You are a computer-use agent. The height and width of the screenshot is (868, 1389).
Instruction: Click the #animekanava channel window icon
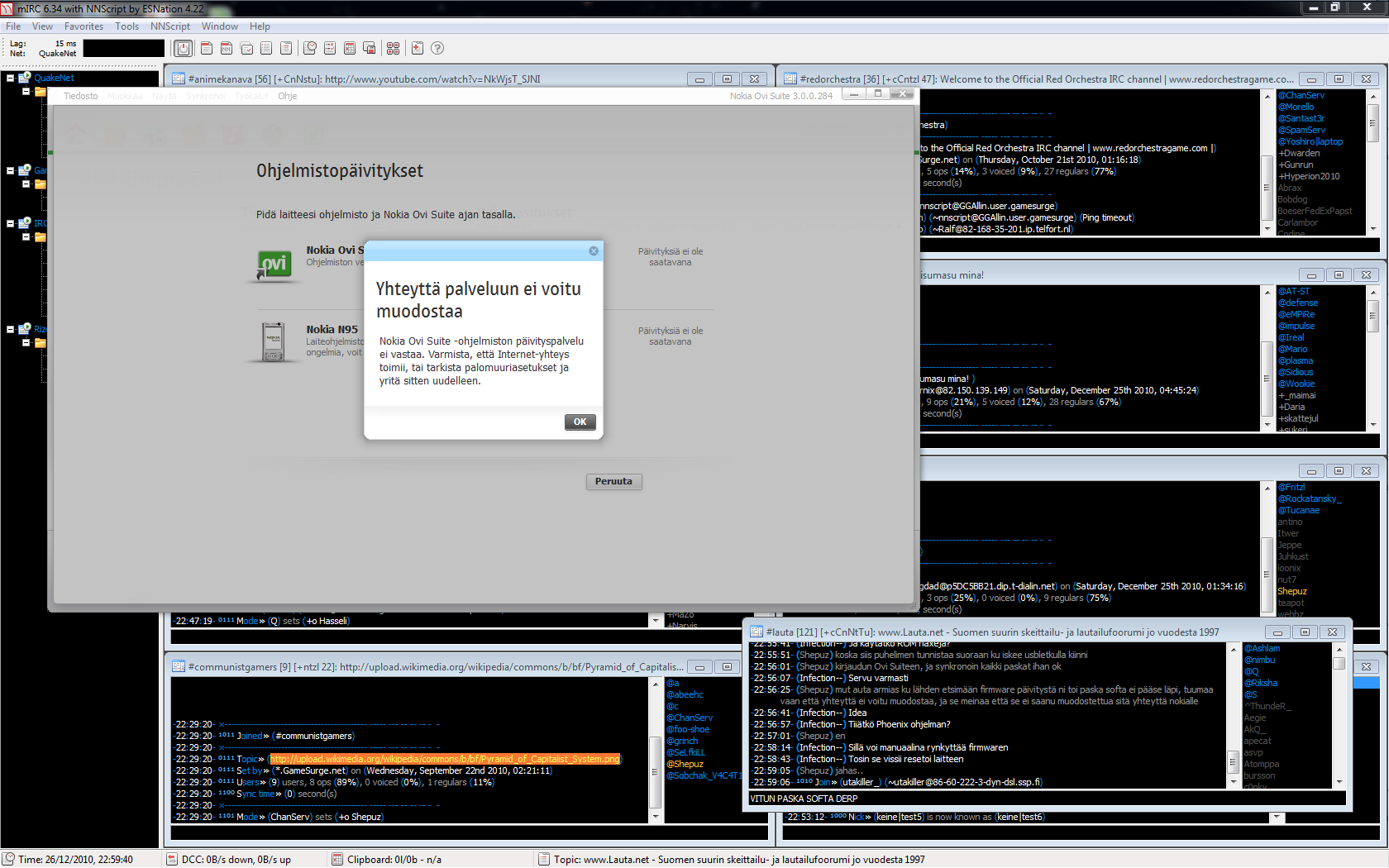click(178, 79)
